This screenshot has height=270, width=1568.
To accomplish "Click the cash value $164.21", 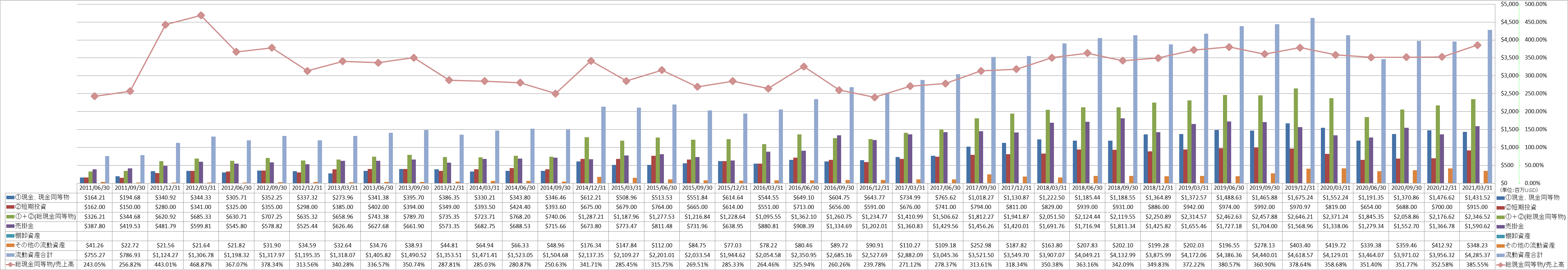I will pos(95,198).
